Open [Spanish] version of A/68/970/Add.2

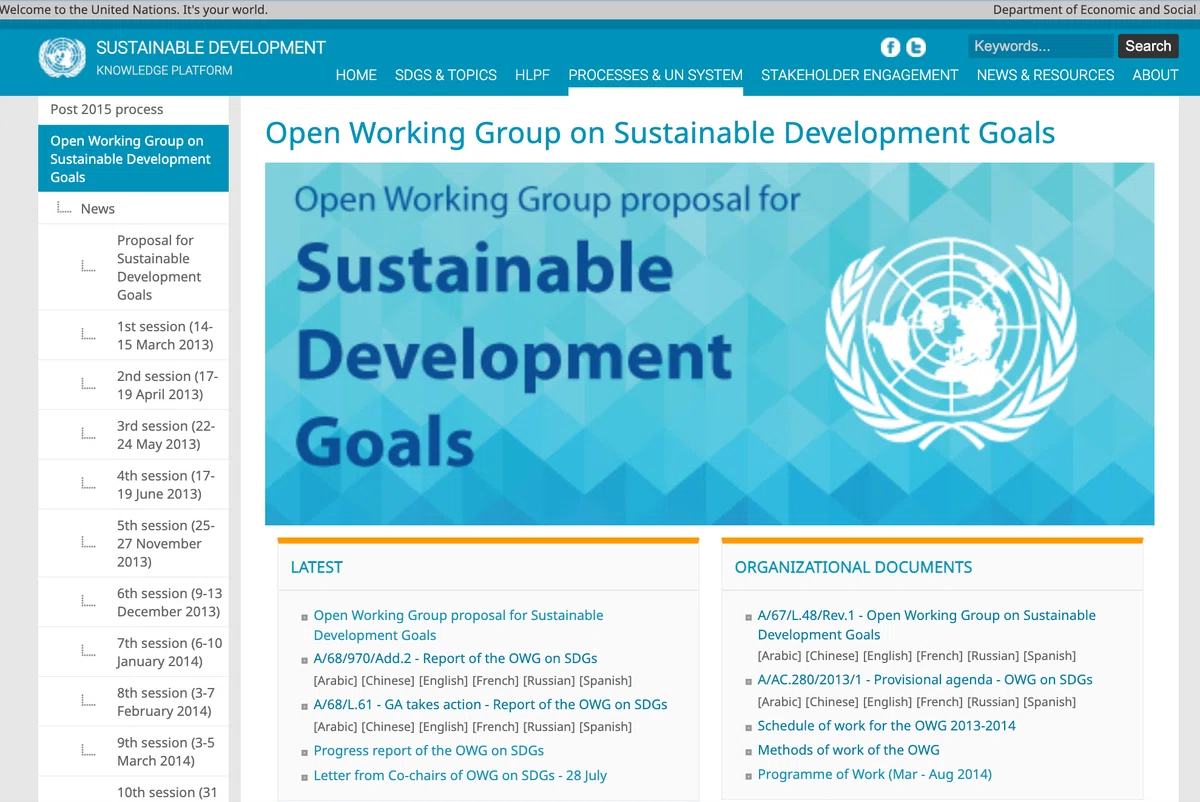(x=606, y=681)
